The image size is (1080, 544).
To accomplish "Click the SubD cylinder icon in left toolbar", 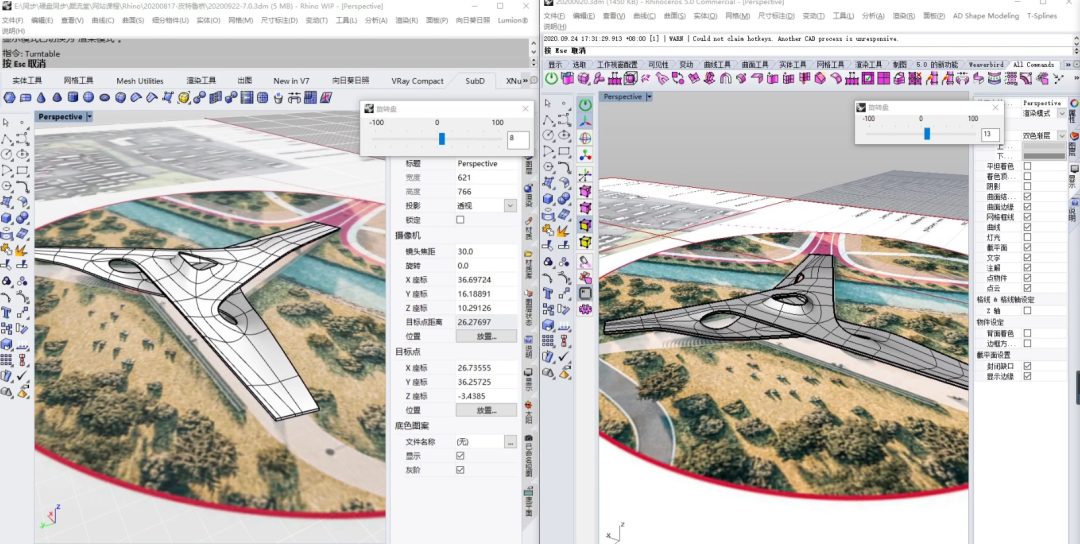I will pos(74,98).
